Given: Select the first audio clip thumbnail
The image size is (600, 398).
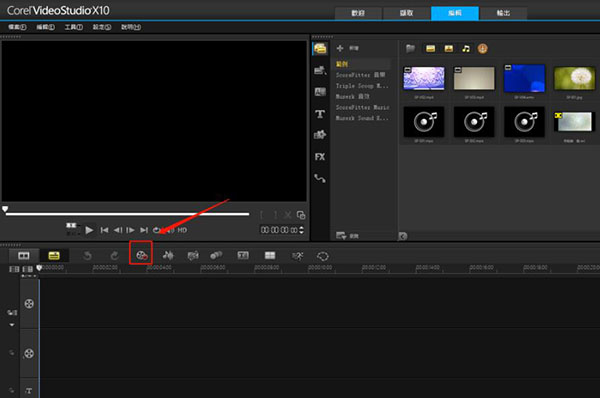Looking at the screenshot, I should (x=424, y=122).
